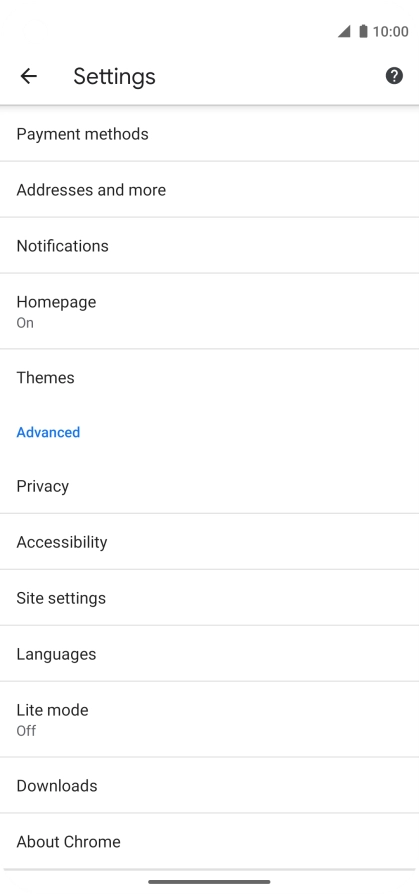
Task: Open Notifications settings
Action: tap(209, 246)
